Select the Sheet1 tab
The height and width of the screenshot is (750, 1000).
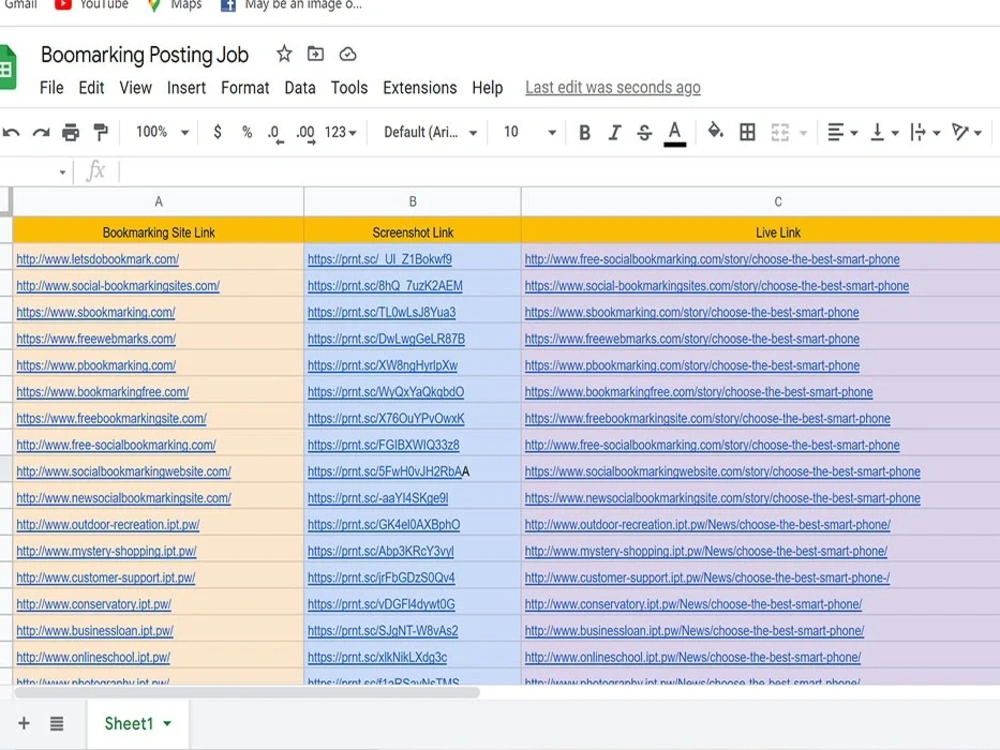[x=138, y=724]
